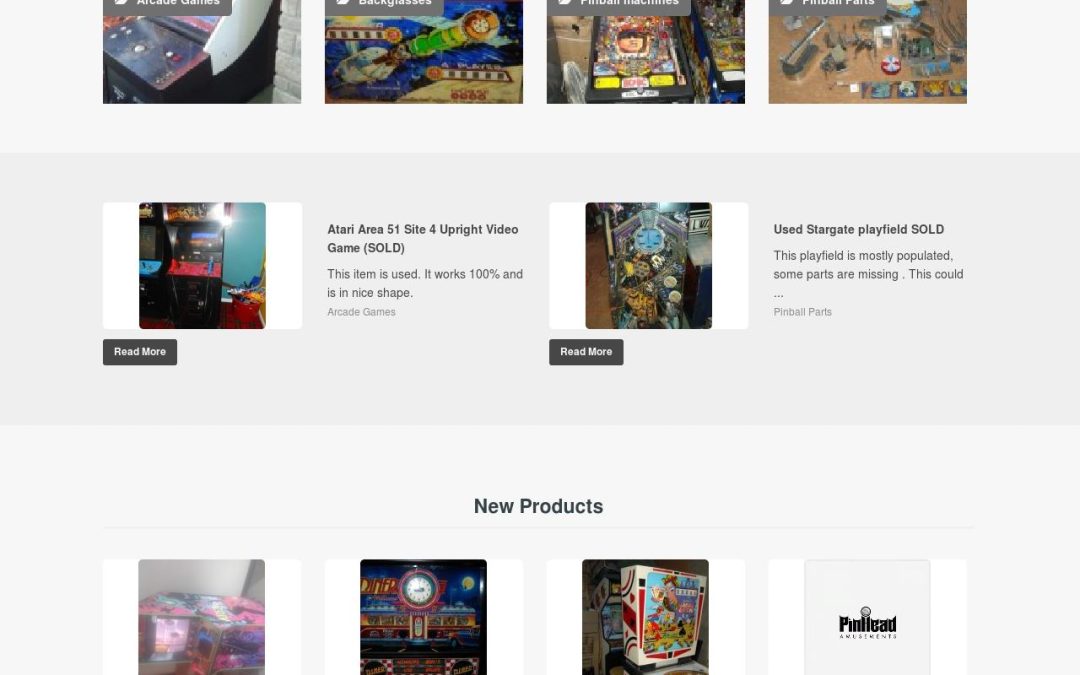
Task: Follow the Pinball Parts category link under Stargate
Action: pyautogui.click(x=802, y=312)
